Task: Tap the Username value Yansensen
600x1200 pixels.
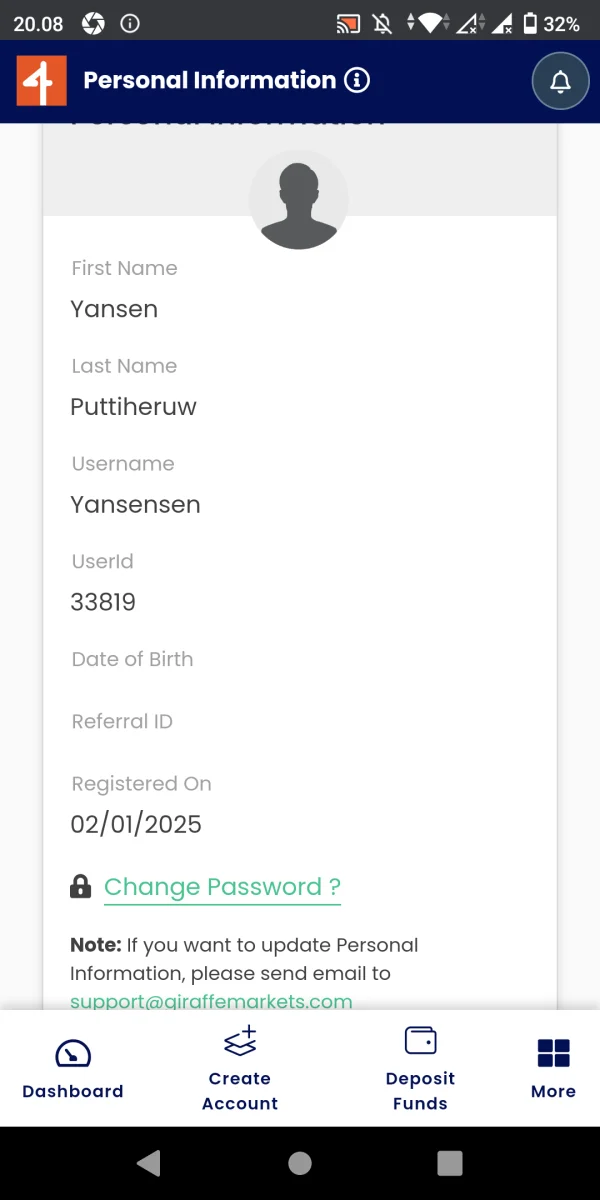Action: (x=135, y=505)
